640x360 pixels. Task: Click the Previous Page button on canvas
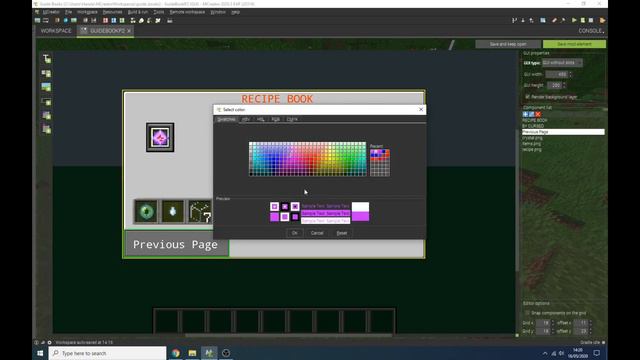(x=176, y=244)
